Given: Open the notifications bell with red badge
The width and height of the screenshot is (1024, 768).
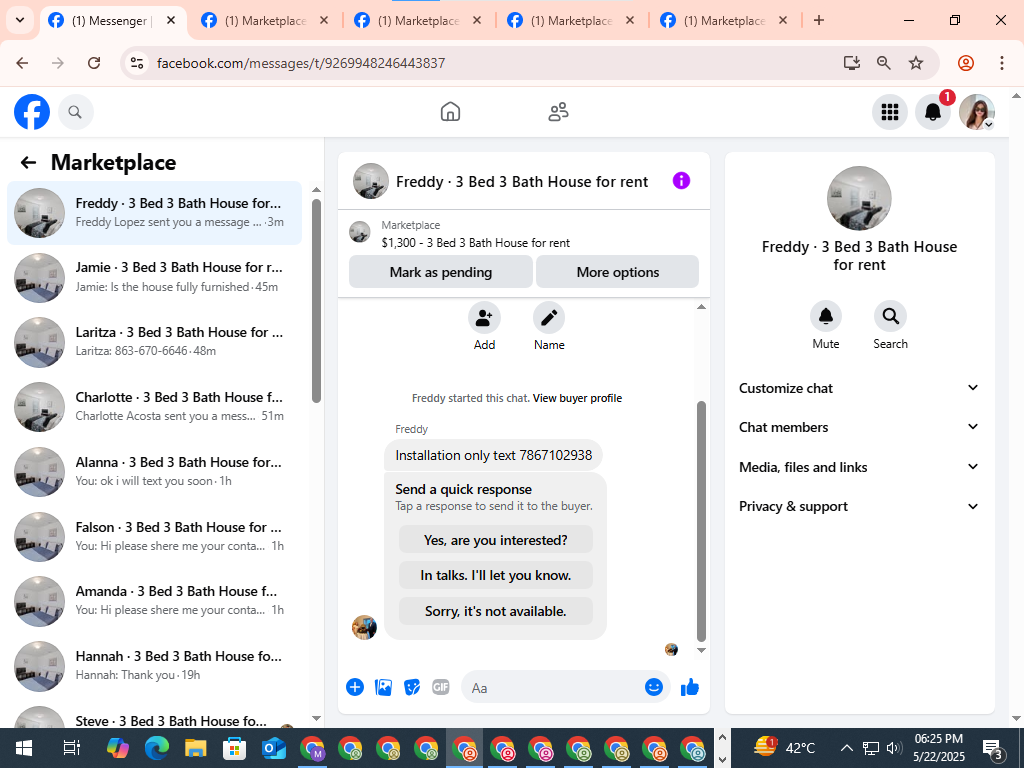Looking at the screenshot, I should pyautogui.click(x=933, y=112).
